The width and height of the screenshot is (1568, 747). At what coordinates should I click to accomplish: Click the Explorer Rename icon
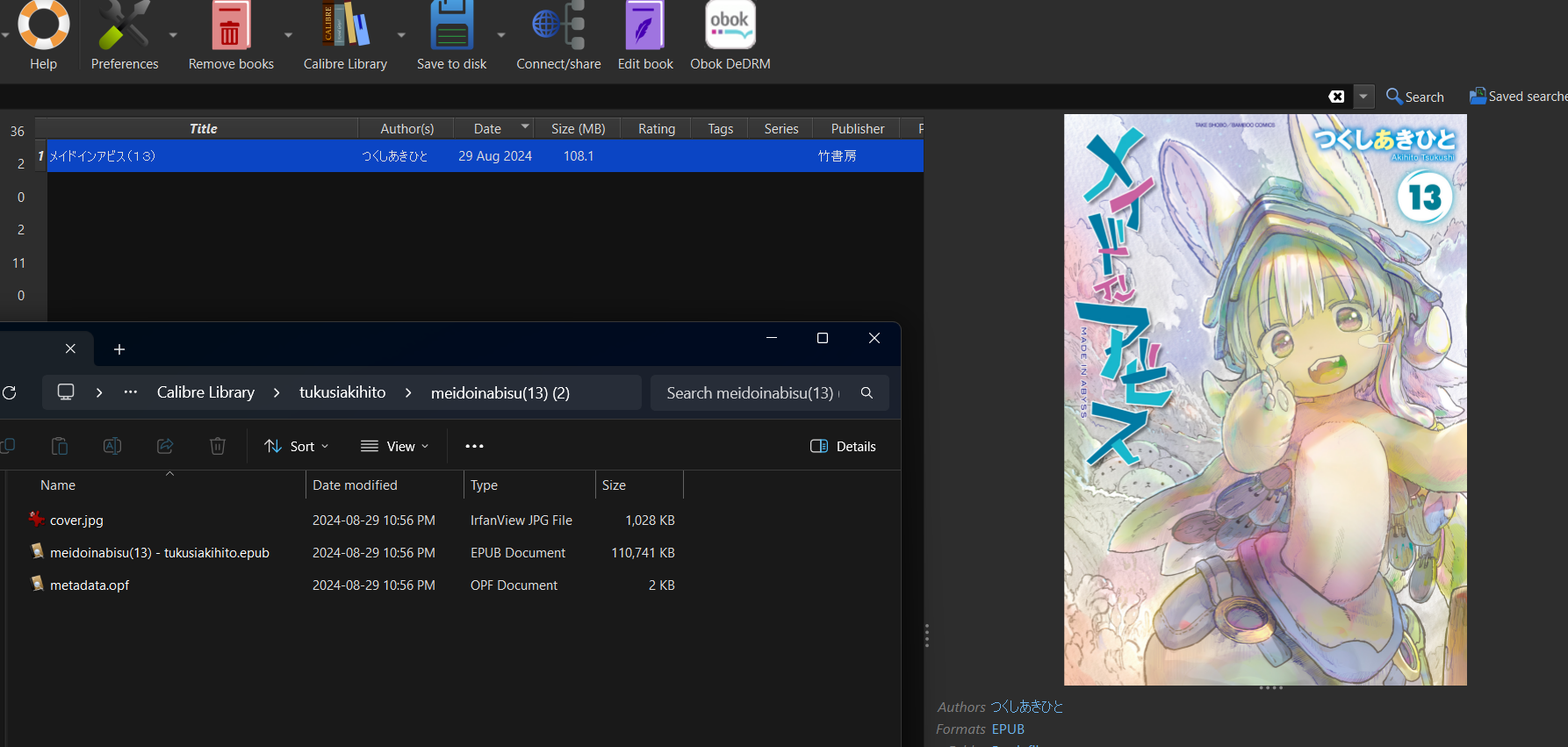tap(112, 446)
